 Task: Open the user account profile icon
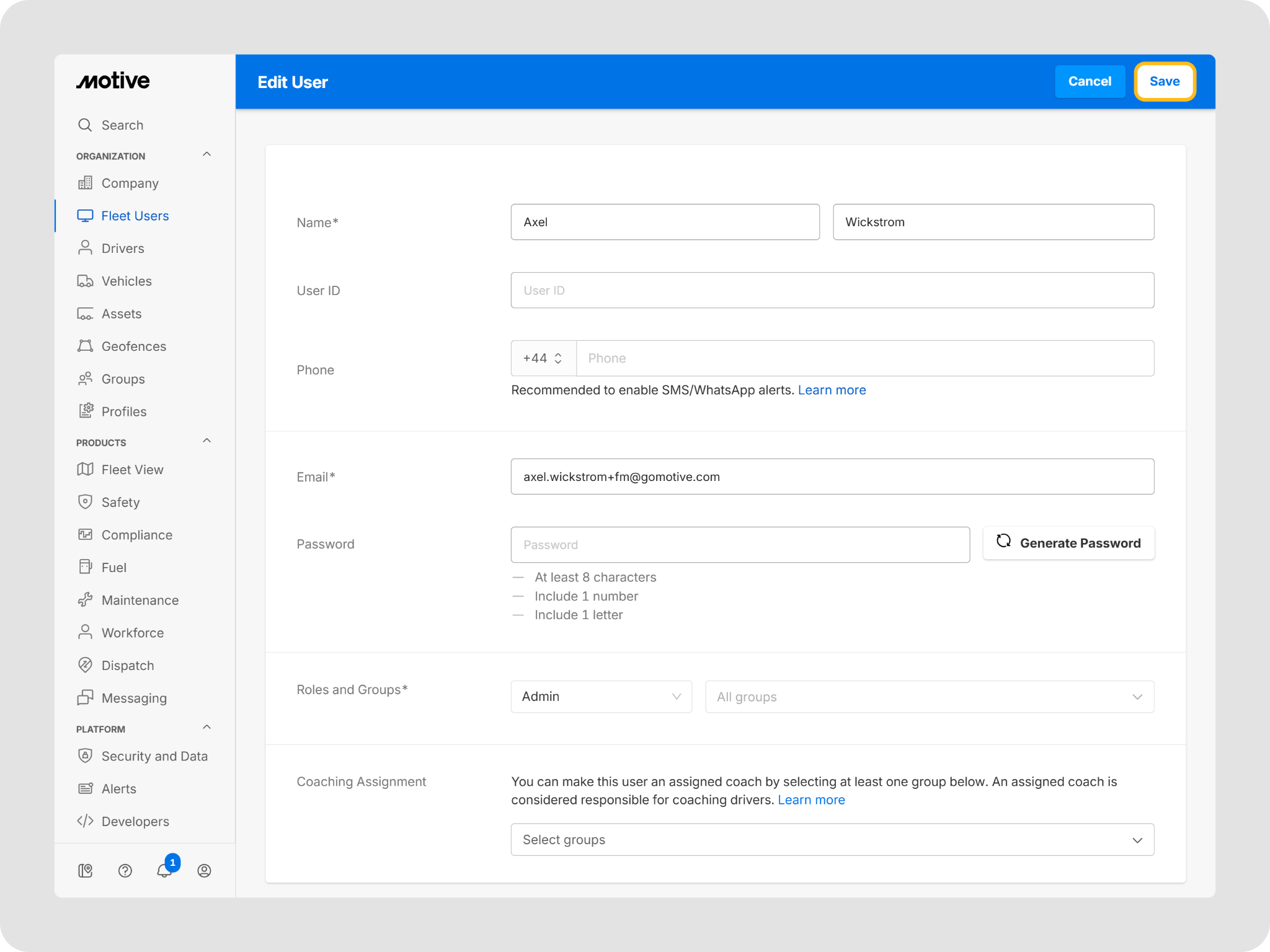tap(204, 871)
